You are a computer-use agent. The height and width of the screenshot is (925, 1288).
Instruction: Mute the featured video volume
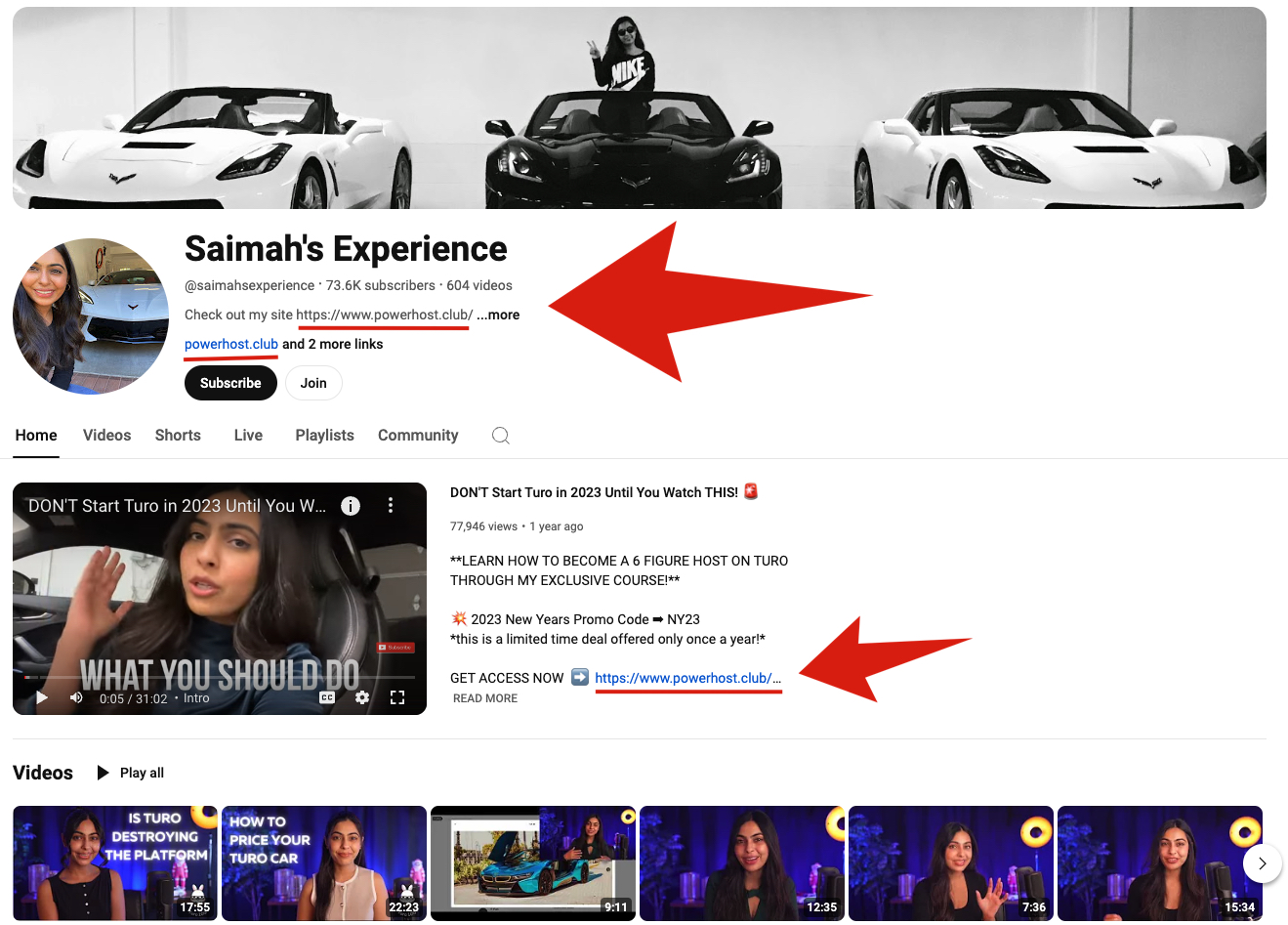pyautogui.click(x=76, y=697)
